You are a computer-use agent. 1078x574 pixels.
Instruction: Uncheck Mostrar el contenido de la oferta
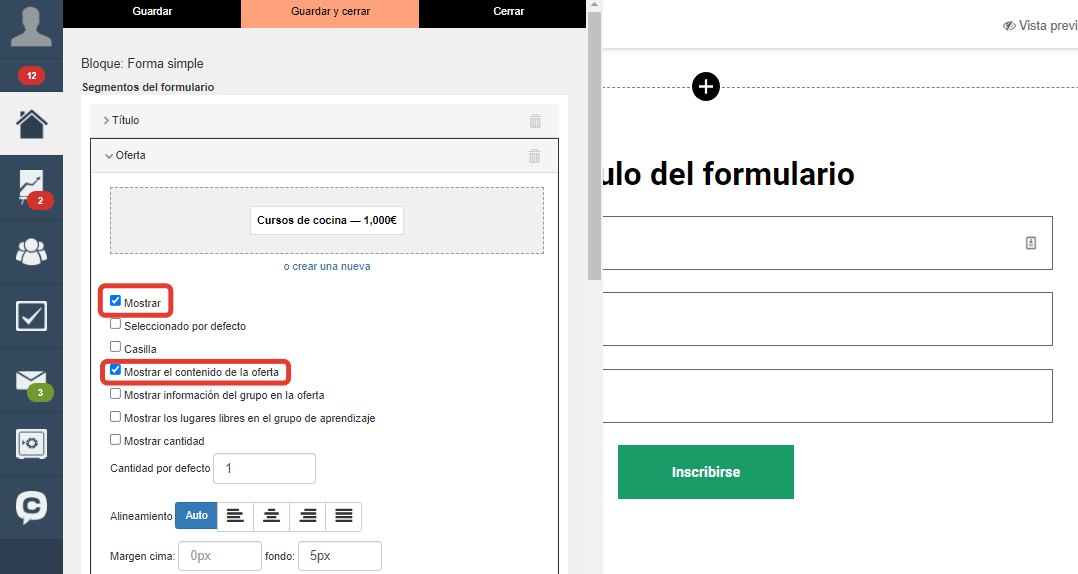pyautogui.click(x=116, y=370)
